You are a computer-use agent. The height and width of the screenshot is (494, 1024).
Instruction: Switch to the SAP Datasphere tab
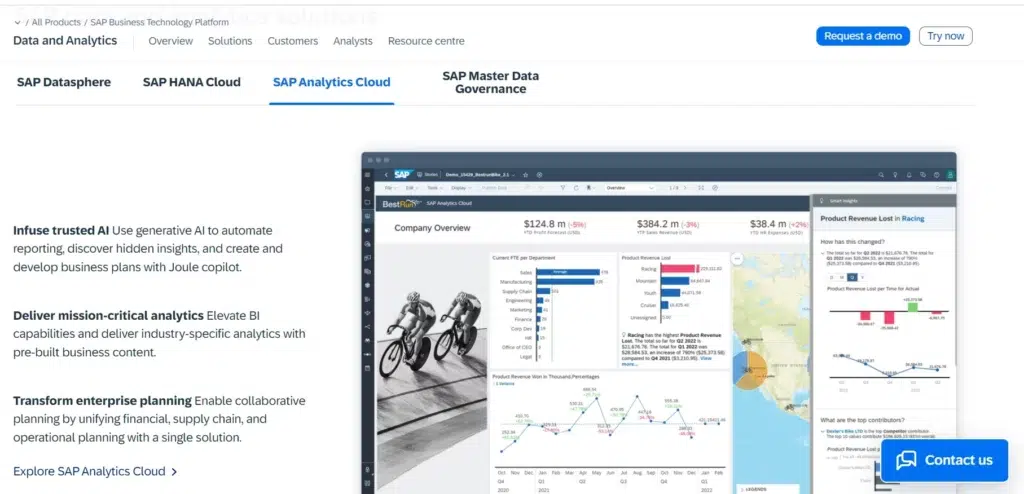pos(64,82)
